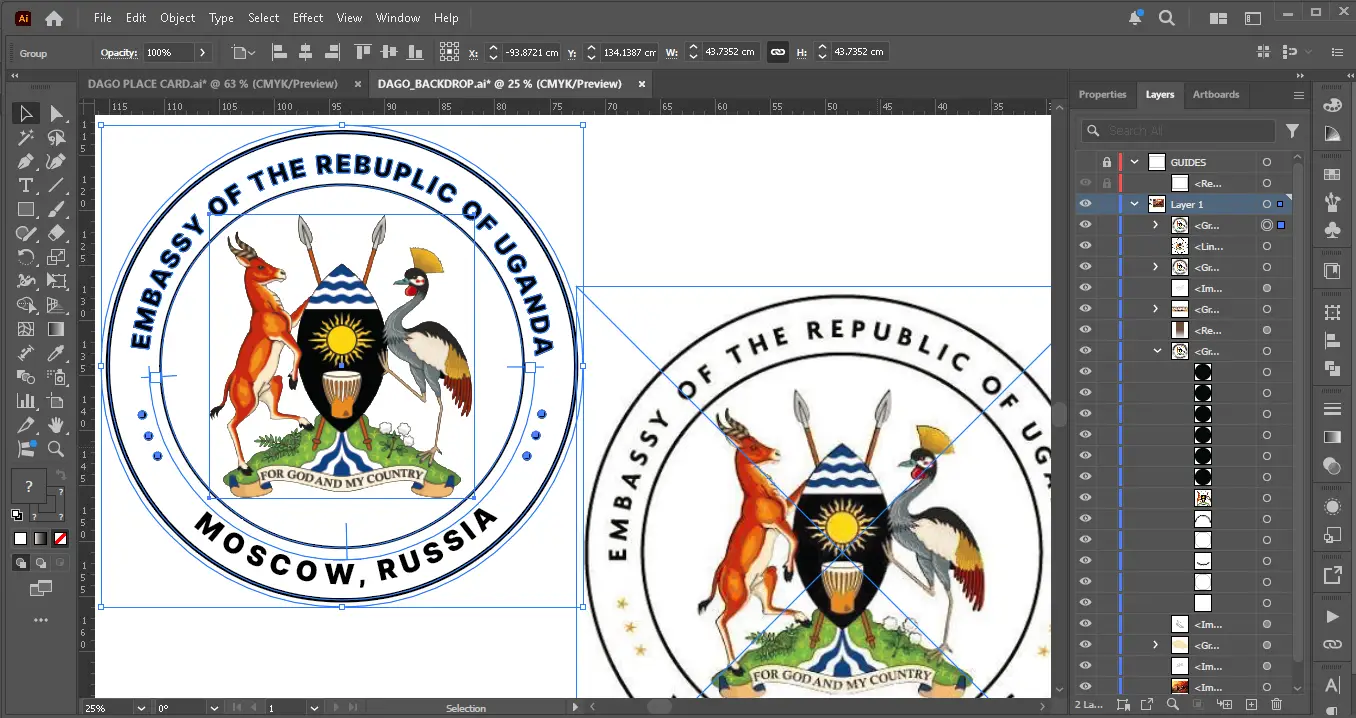Change Screen Mode button
The height and width of the screenshot is (718, 1356).
[41, 589]
